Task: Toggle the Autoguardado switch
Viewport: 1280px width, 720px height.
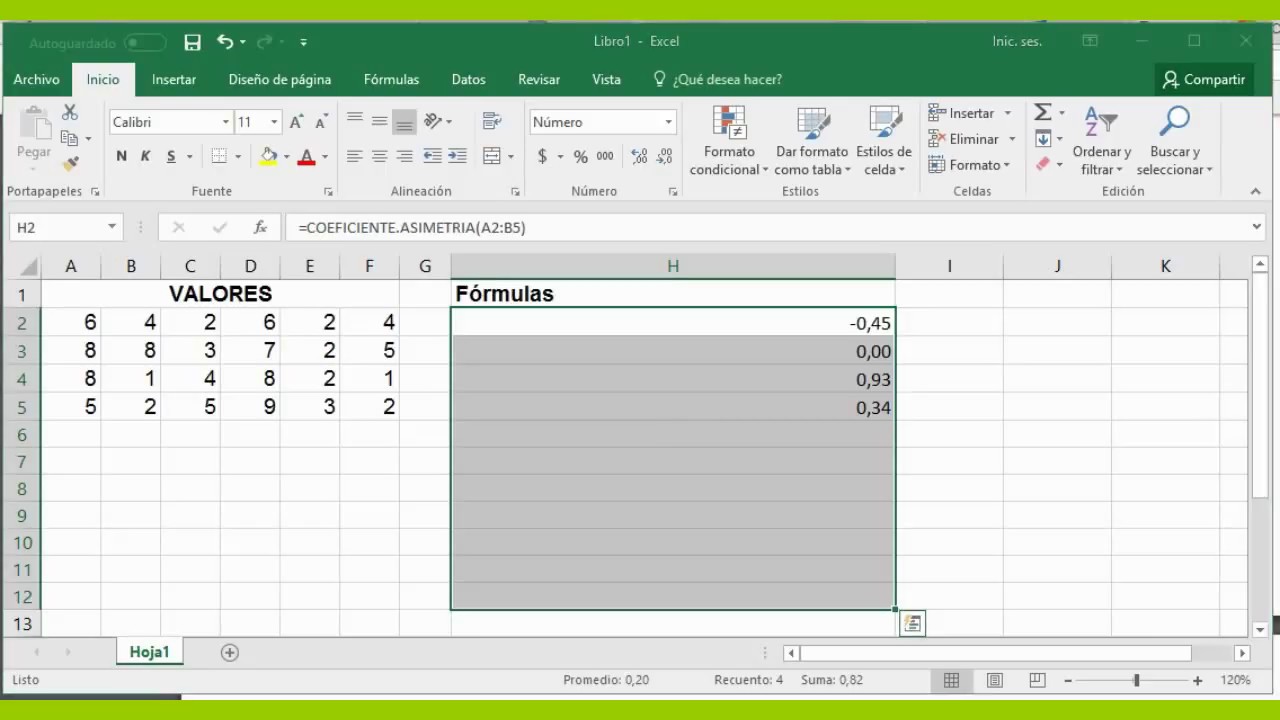Action: 145,42
